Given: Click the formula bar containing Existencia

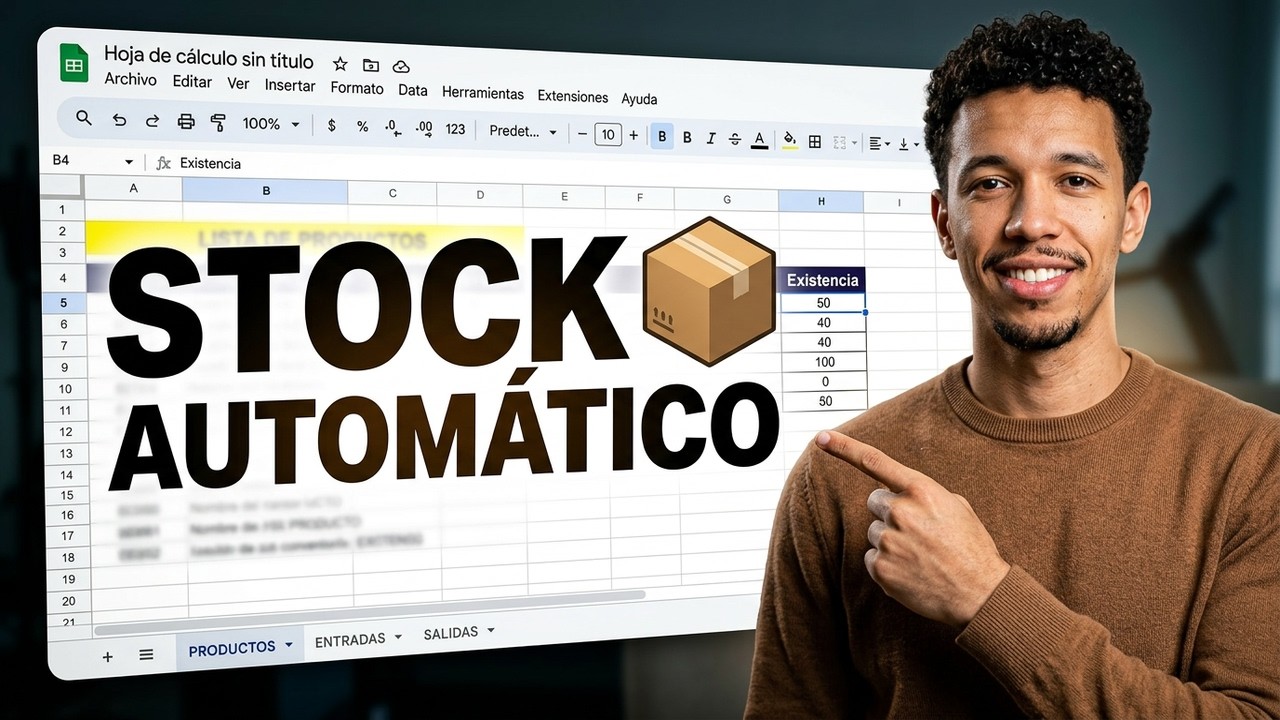Looking at the screenshot, I should [540, 170].
